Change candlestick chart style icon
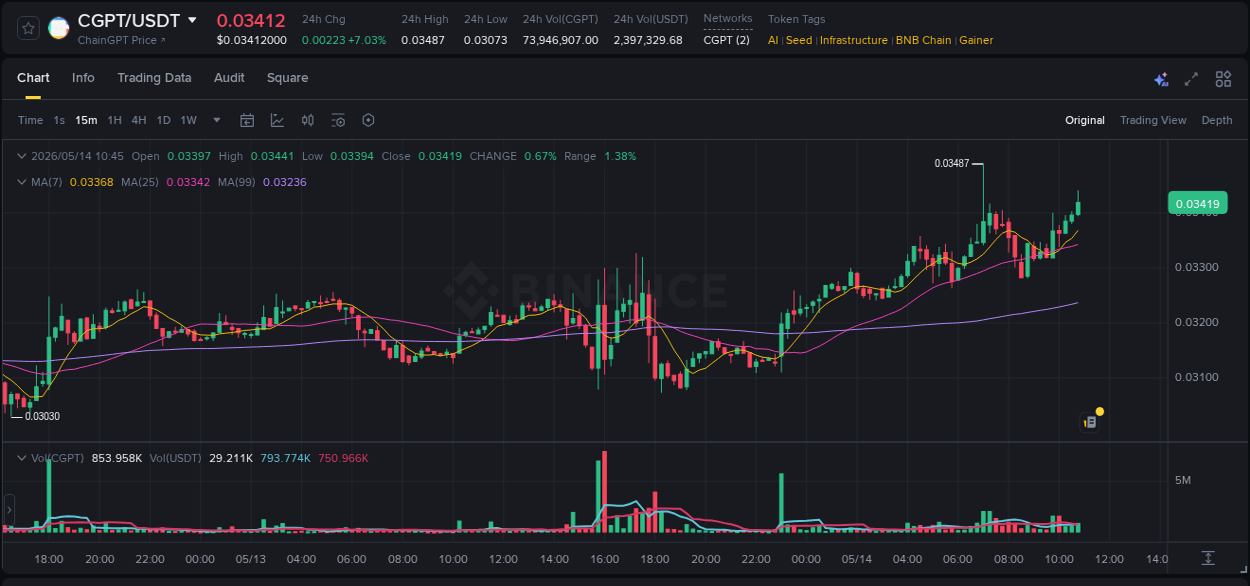1250x586 pixels. 308,120
